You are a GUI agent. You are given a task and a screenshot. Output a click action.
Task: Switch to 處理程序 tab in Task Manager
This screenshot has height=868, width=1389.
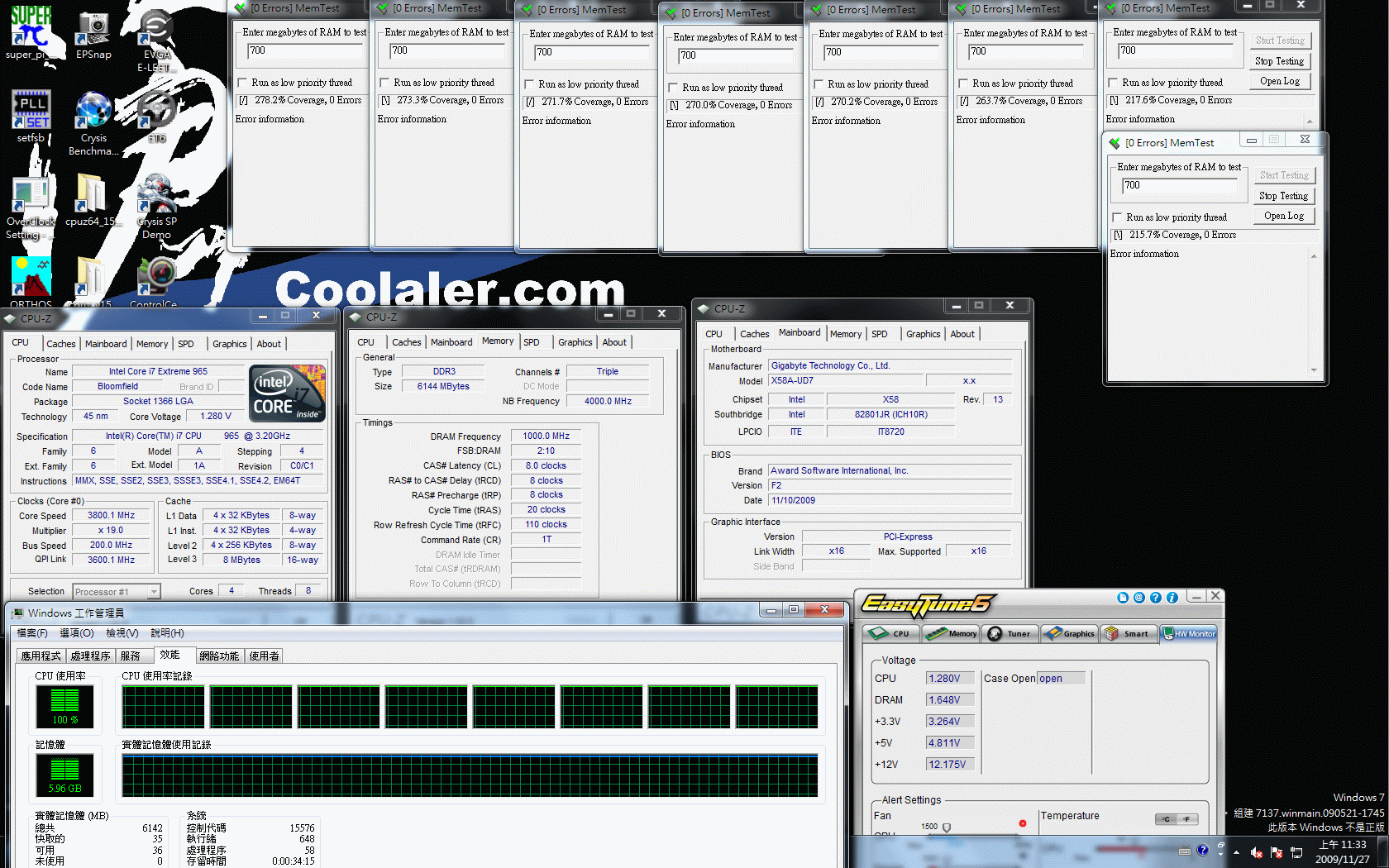tap(91, 656)
